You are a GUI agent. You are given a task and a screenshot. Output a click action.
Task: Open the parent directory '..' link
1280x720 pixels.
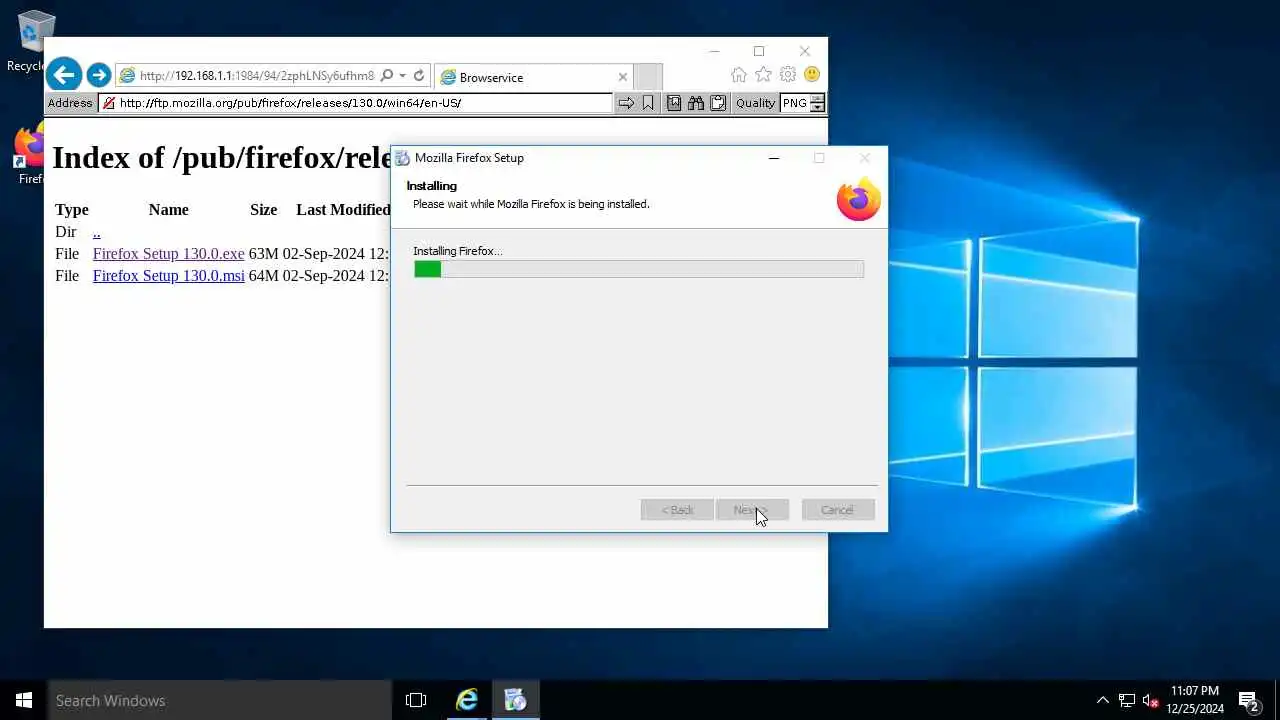click(96, 232)
